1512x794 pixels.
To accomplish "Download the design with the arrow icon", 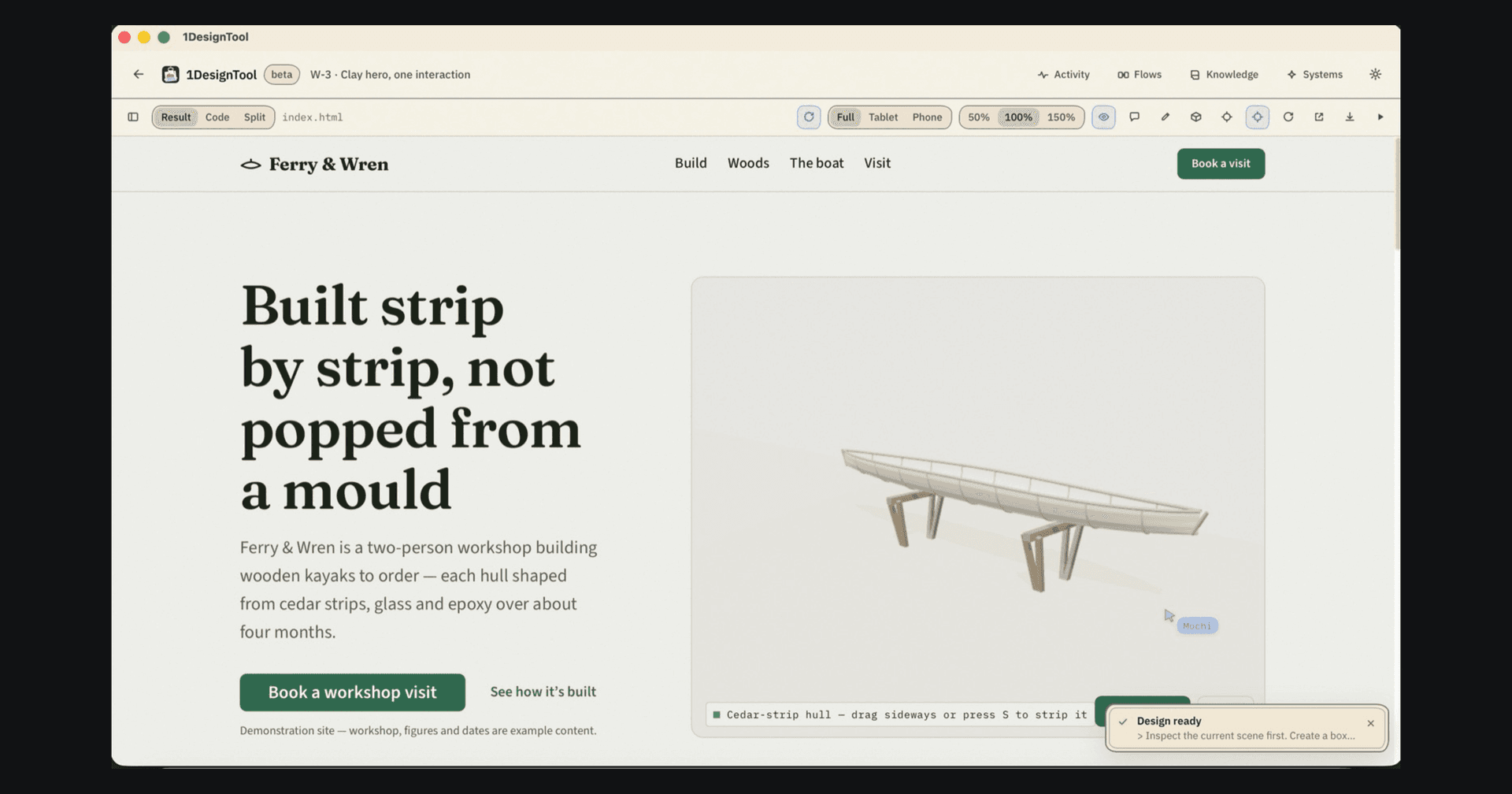I will [x=1350, y=117].
